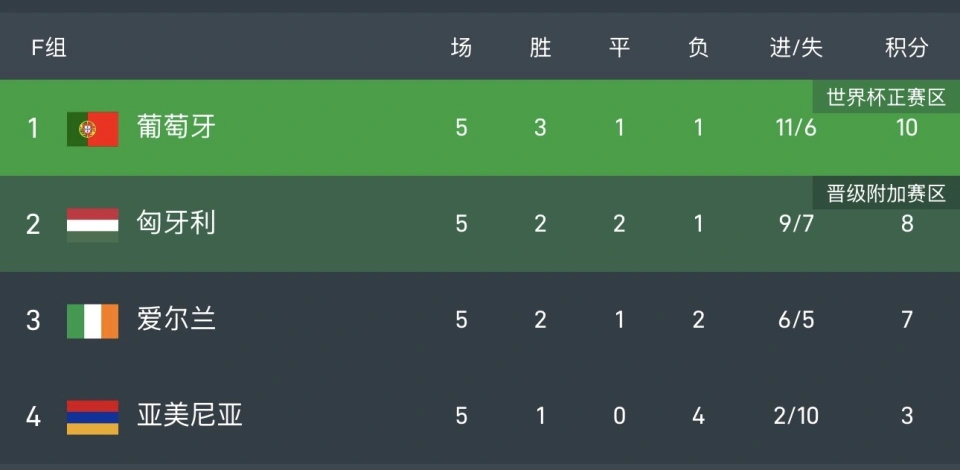Screen dimensions: 960x470
Task: Click the Ireland flag icon
Action: pos(92,320)
